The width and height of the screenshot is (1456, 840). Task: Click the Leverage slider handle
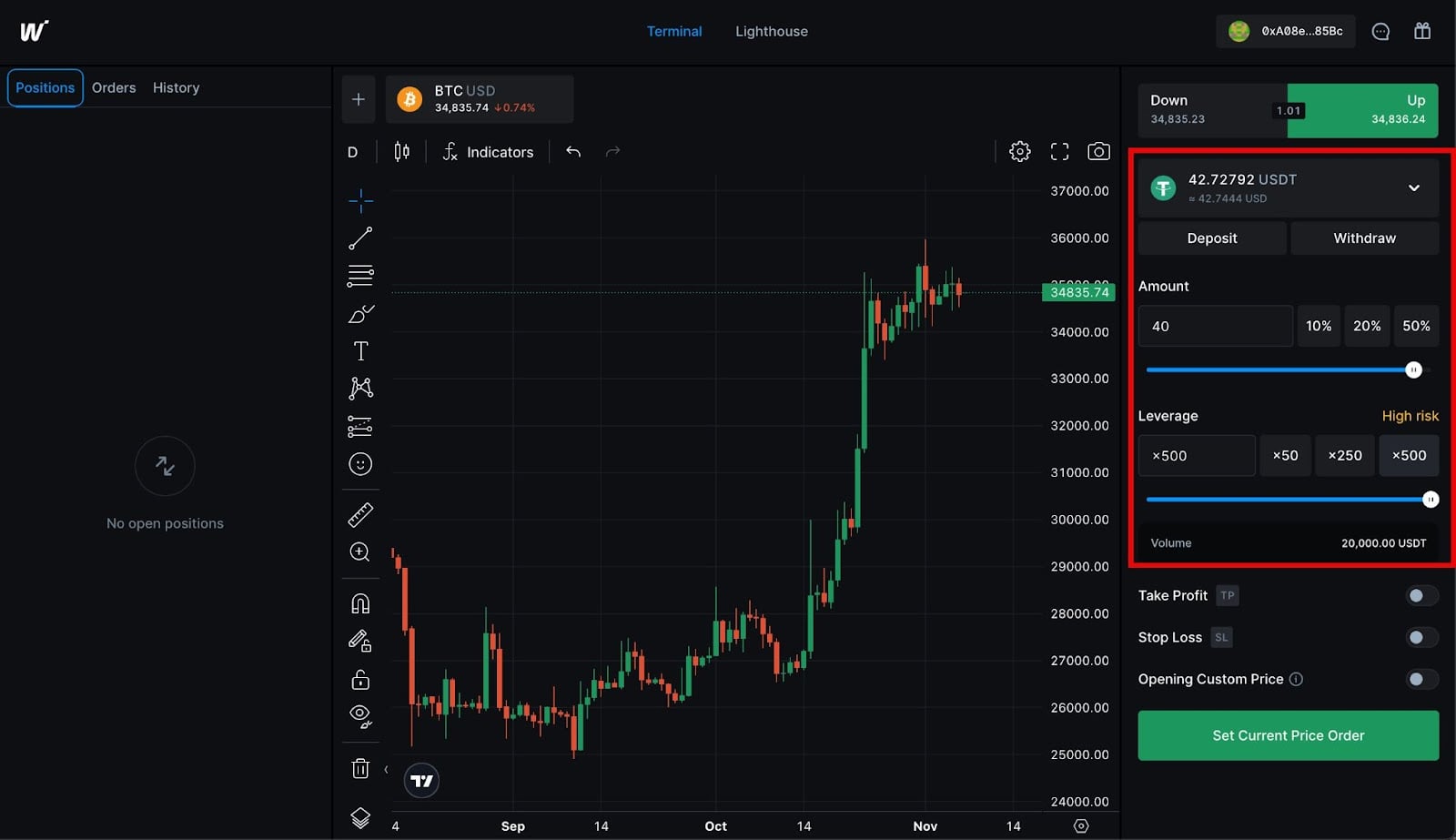[1430, 500]
